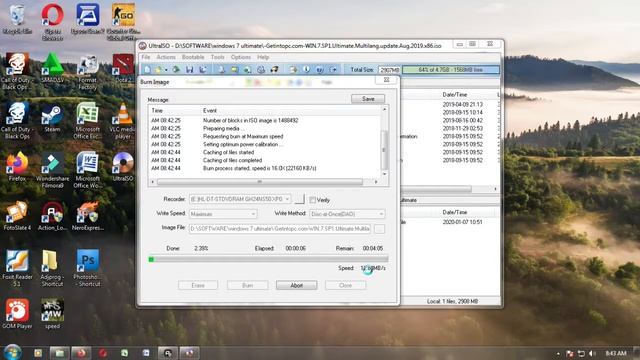Image resolution: width=640 pixels, height=360 pixels.
Task: Open Opera Browser desktop shortcut
Action: point(52,22)
